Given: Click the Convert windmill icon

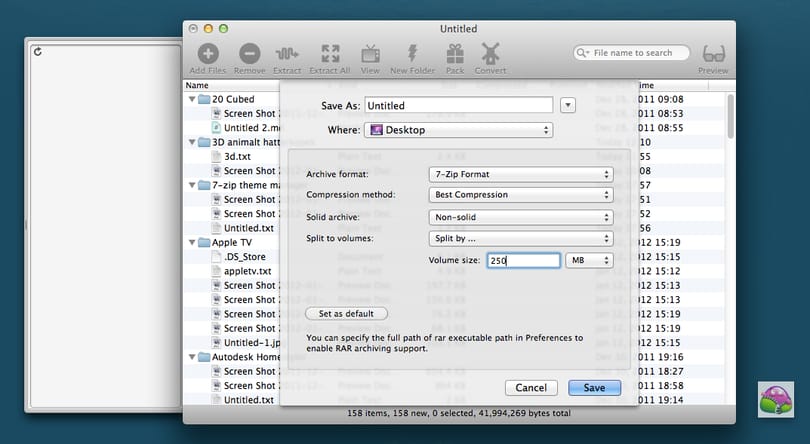Looking at the screenshot, I should [490, 53].
